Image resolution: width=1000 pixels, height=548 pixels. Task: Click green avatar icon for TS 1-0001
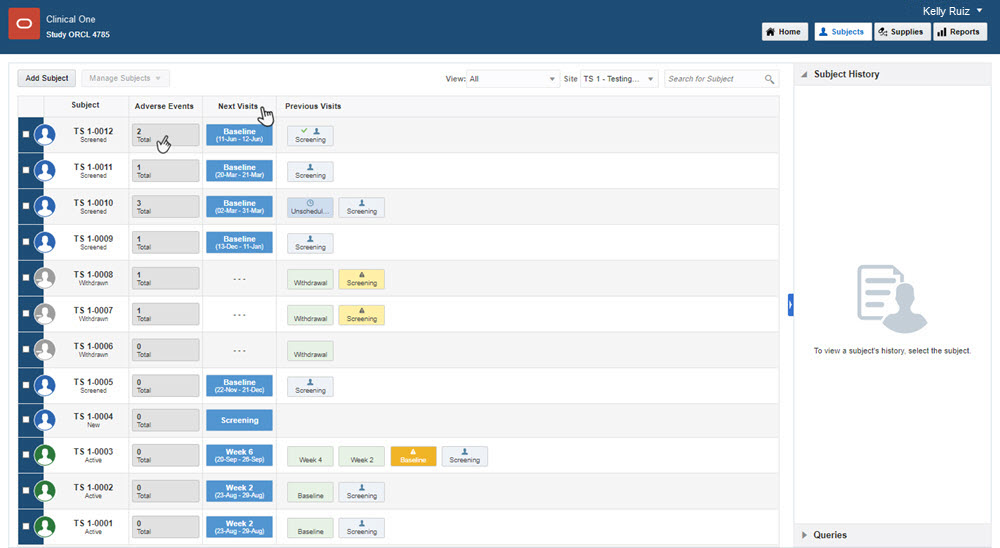click(45, 526)
